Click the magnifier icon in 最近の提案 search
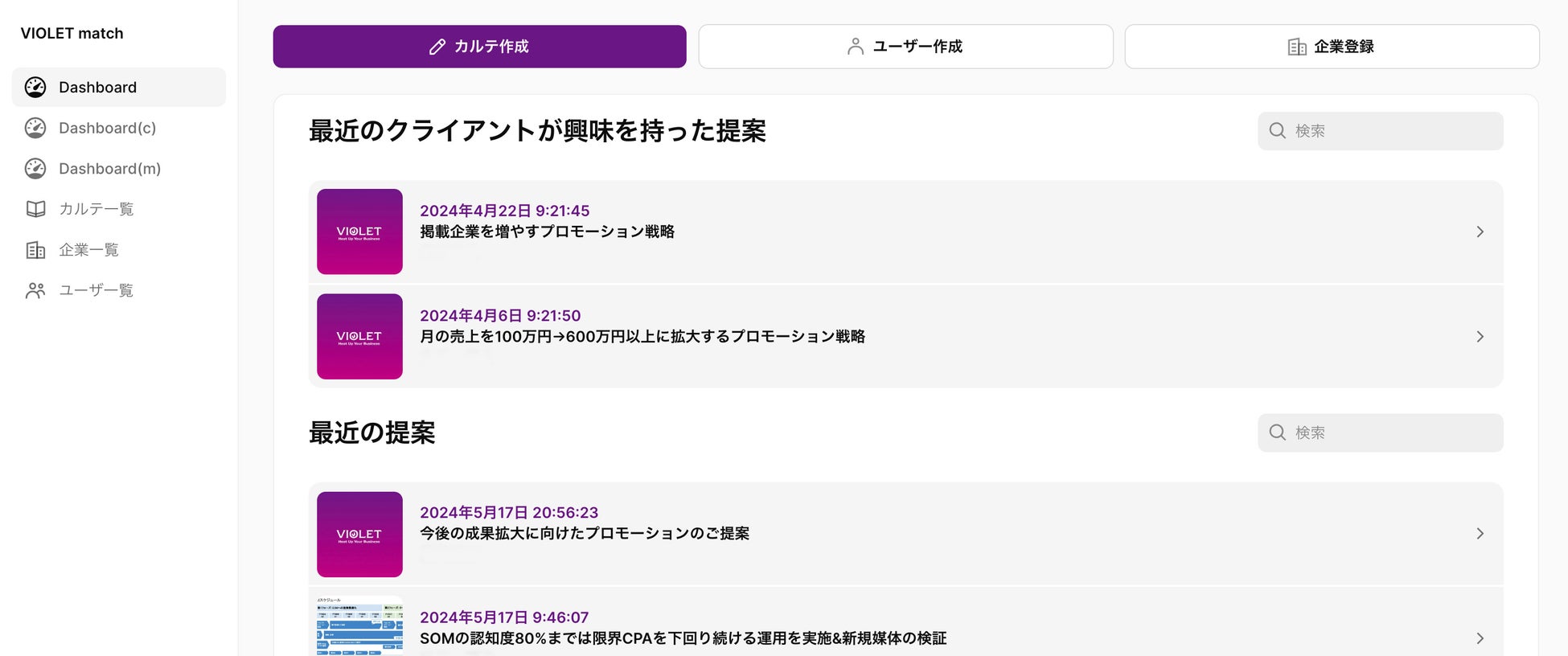The width and height of the screenshot is (1568, 656). pyautogui.click(x=1278, y=433)
